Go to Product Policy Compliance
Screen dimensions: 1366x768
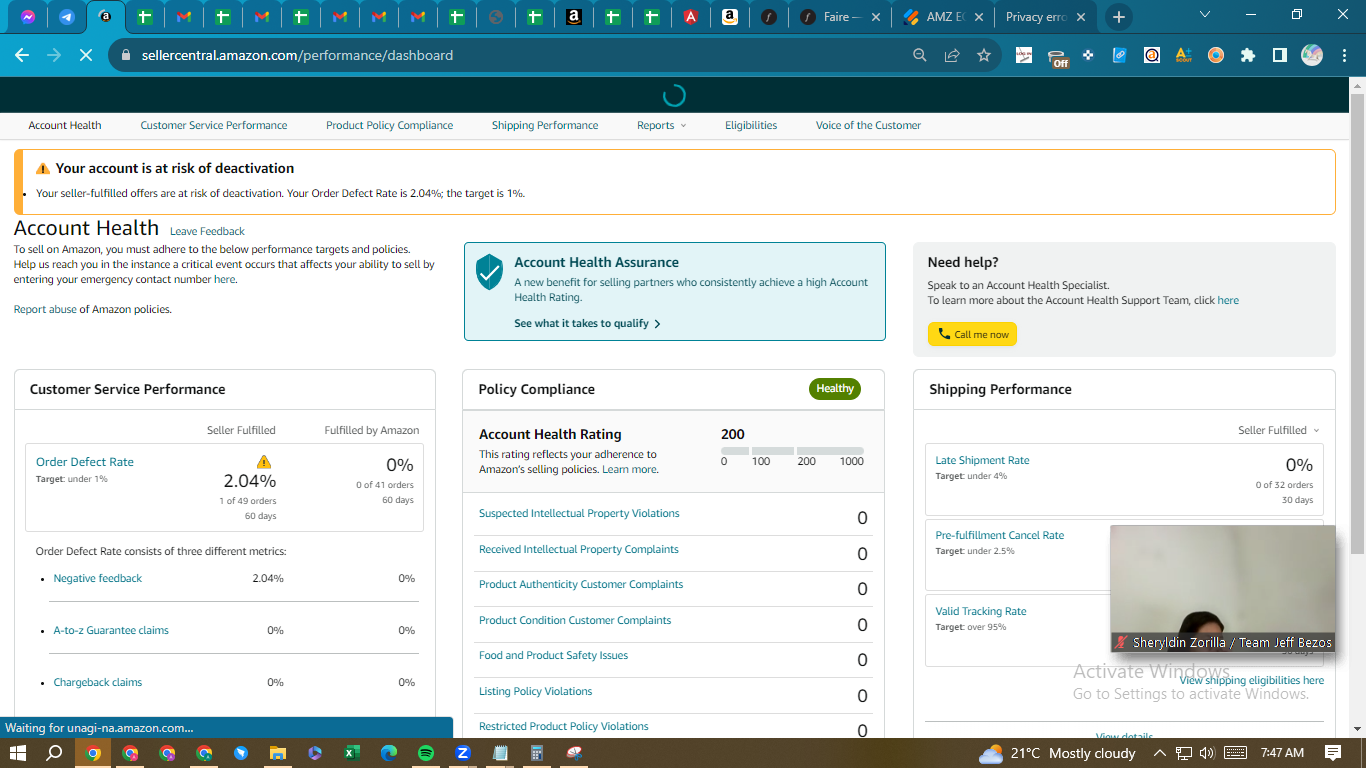[x=389, y=125]
